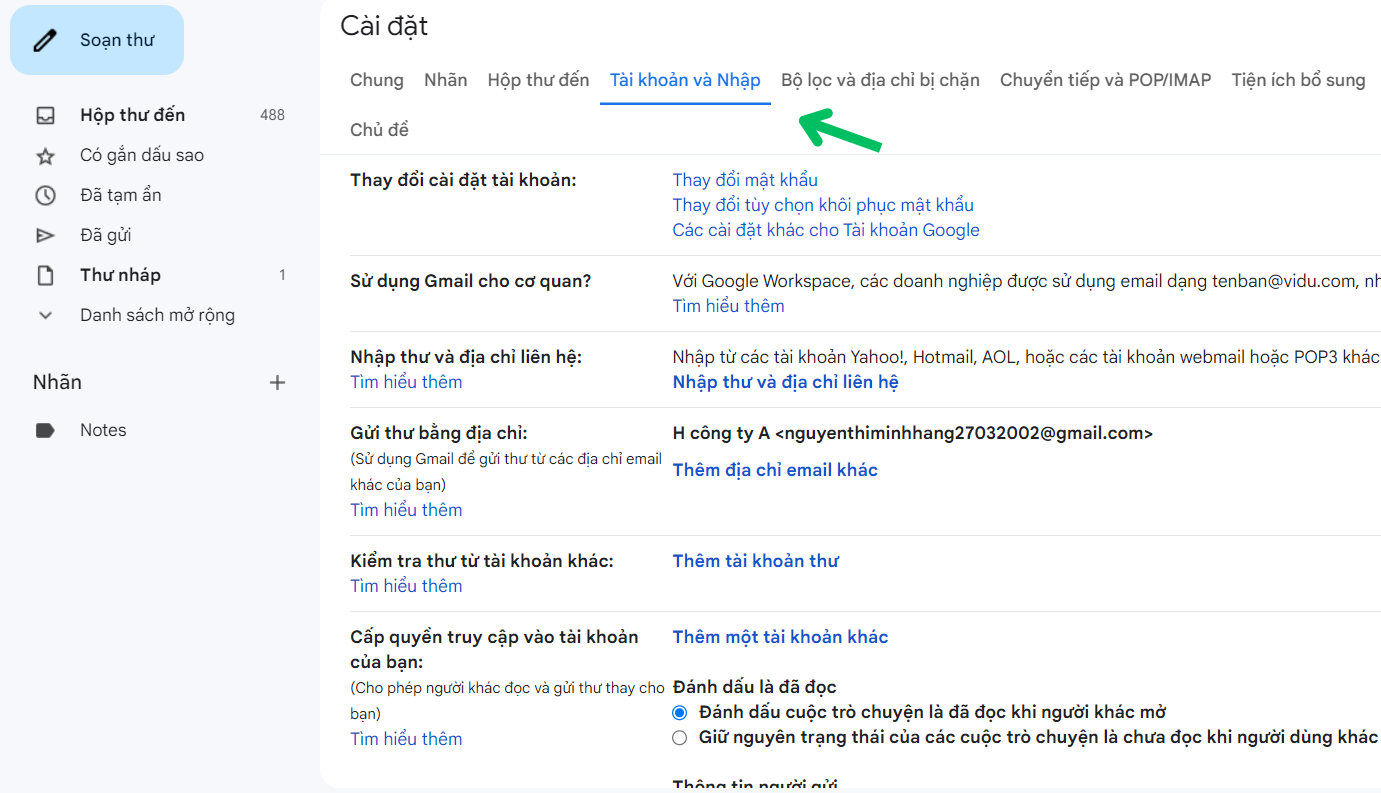This screenshot has width=1381, height=793.
Task: Click the Inbox tray icon
Action: point(45,115)
